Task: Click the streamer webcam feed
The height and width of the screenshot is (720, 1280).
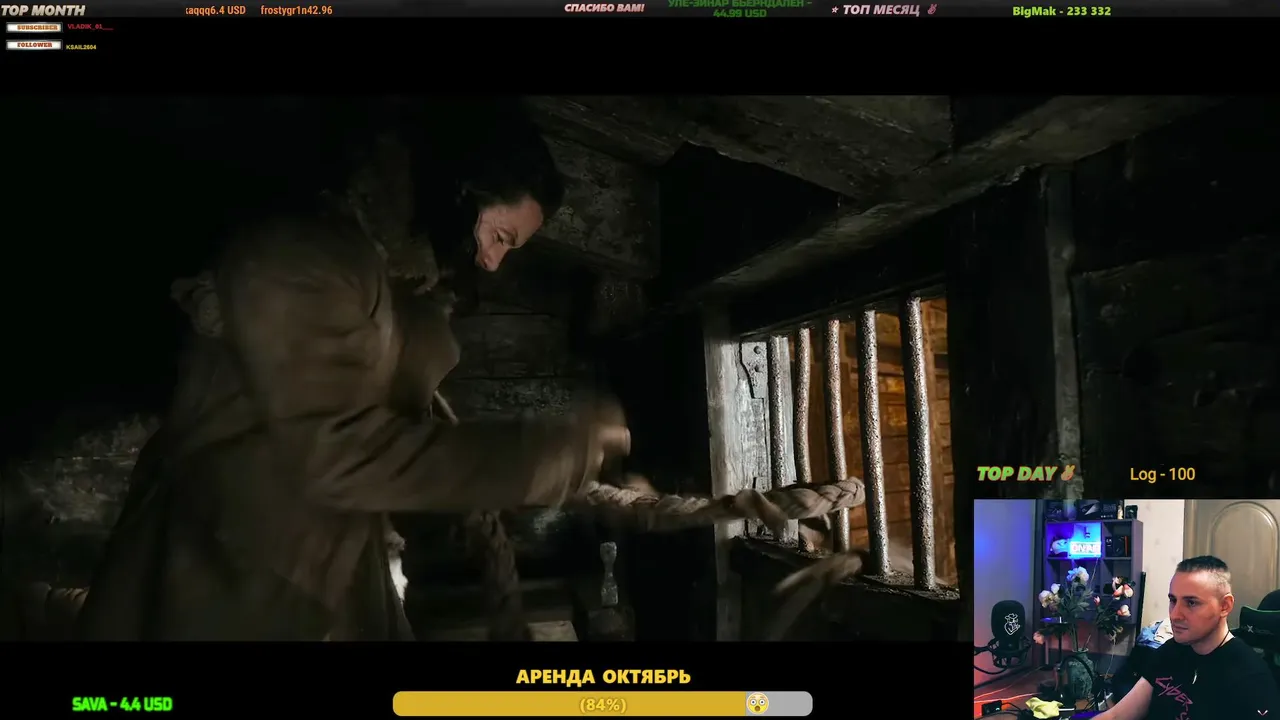Action: 1127,609
